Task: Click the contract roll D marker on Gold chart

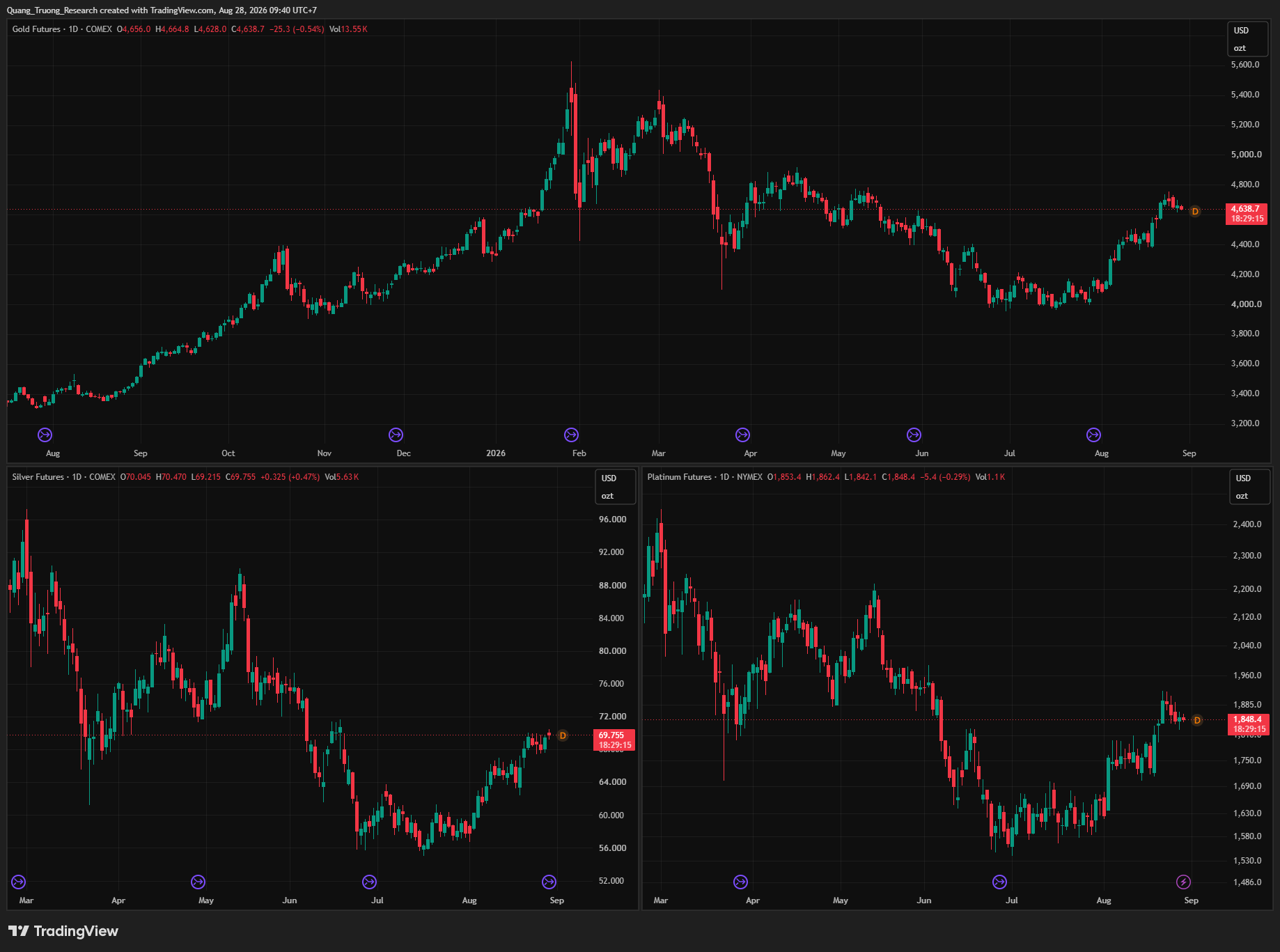Action: click(x=1195, y=211)
